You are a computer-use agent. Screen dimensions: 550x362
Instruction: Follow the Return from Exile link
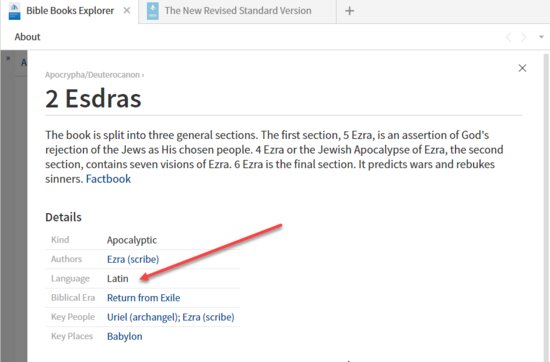(x=143, y=298)
